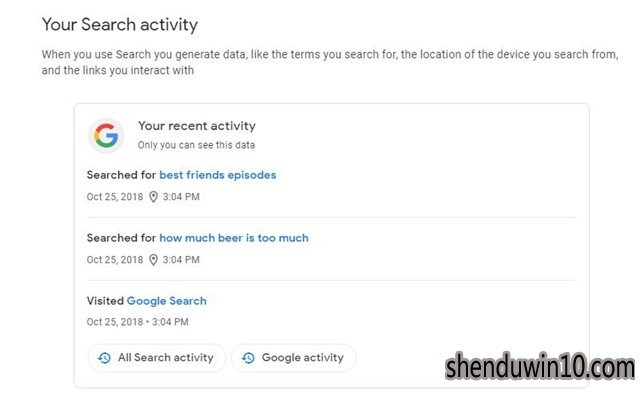Click the second 'Searched for' label

pos(121,238)
